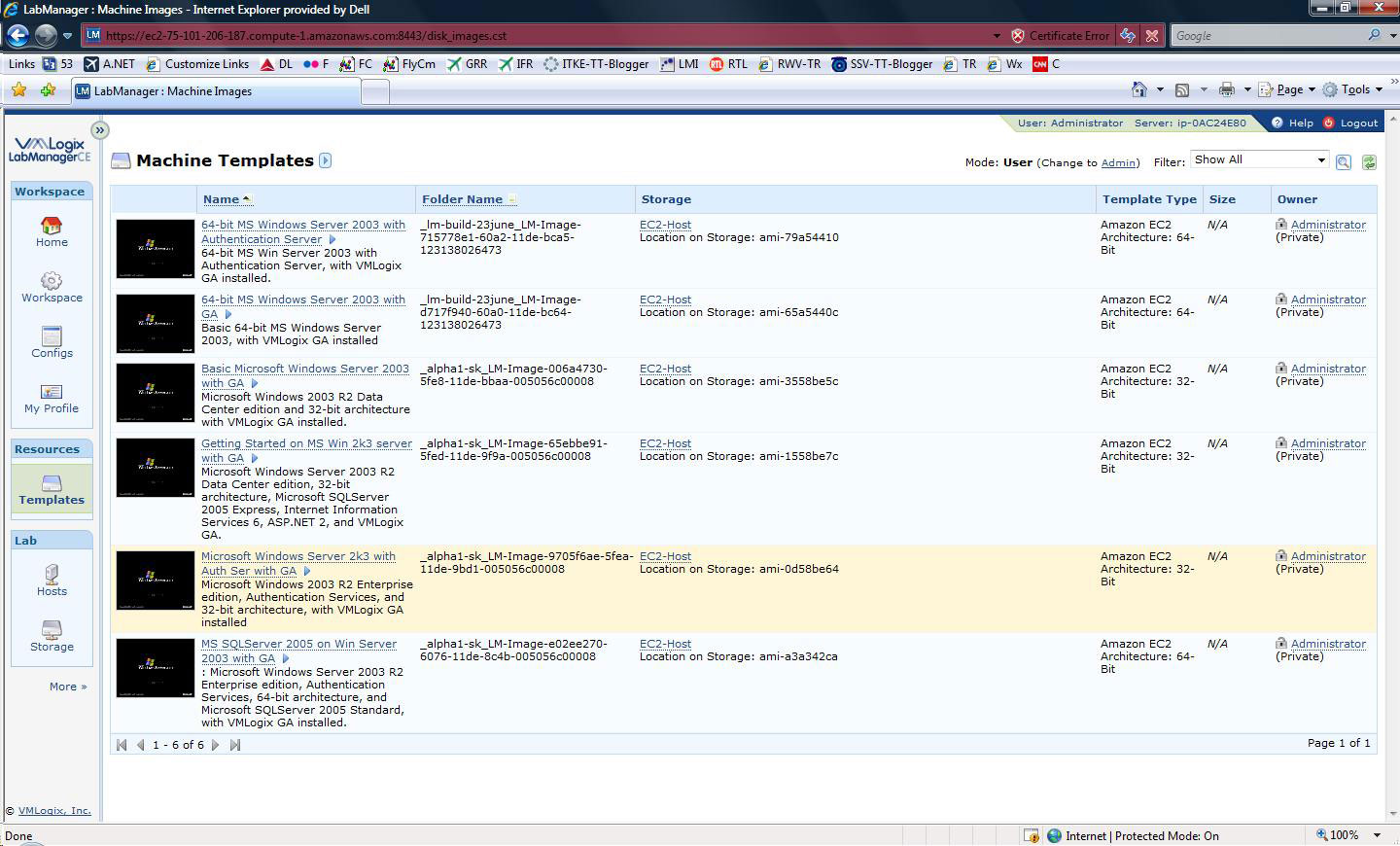Open the FlyCm favorites bar link
This screenshot has width=1400, height=846.
click(409, 64)
